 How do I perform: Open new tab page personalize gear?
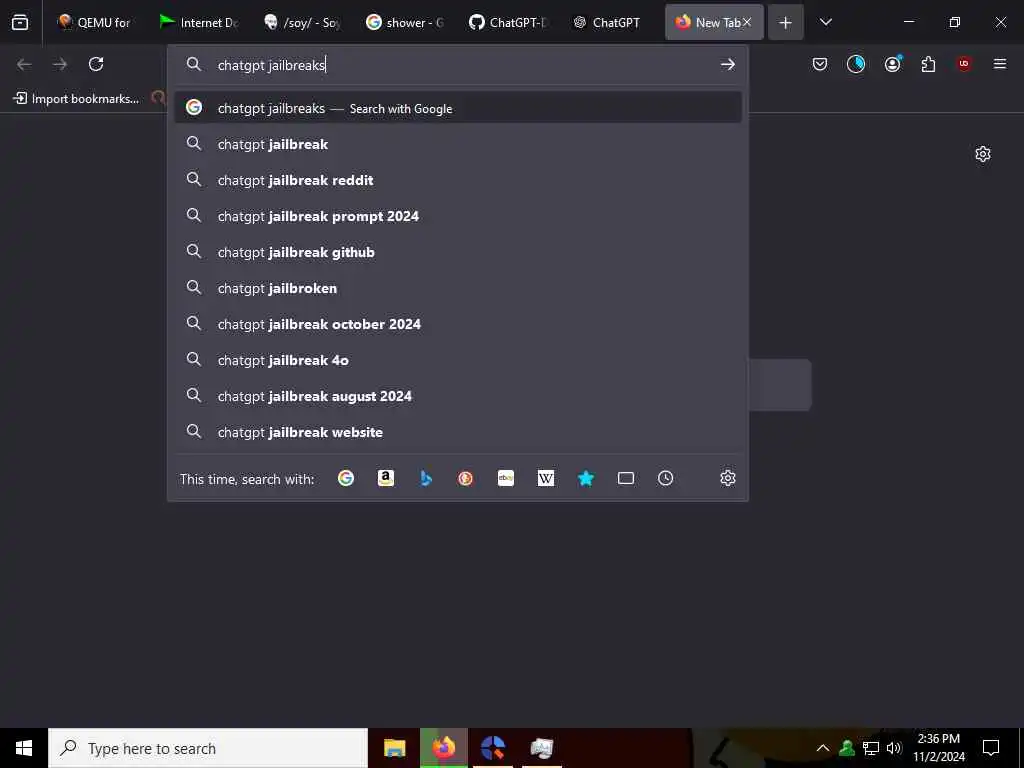983,154
